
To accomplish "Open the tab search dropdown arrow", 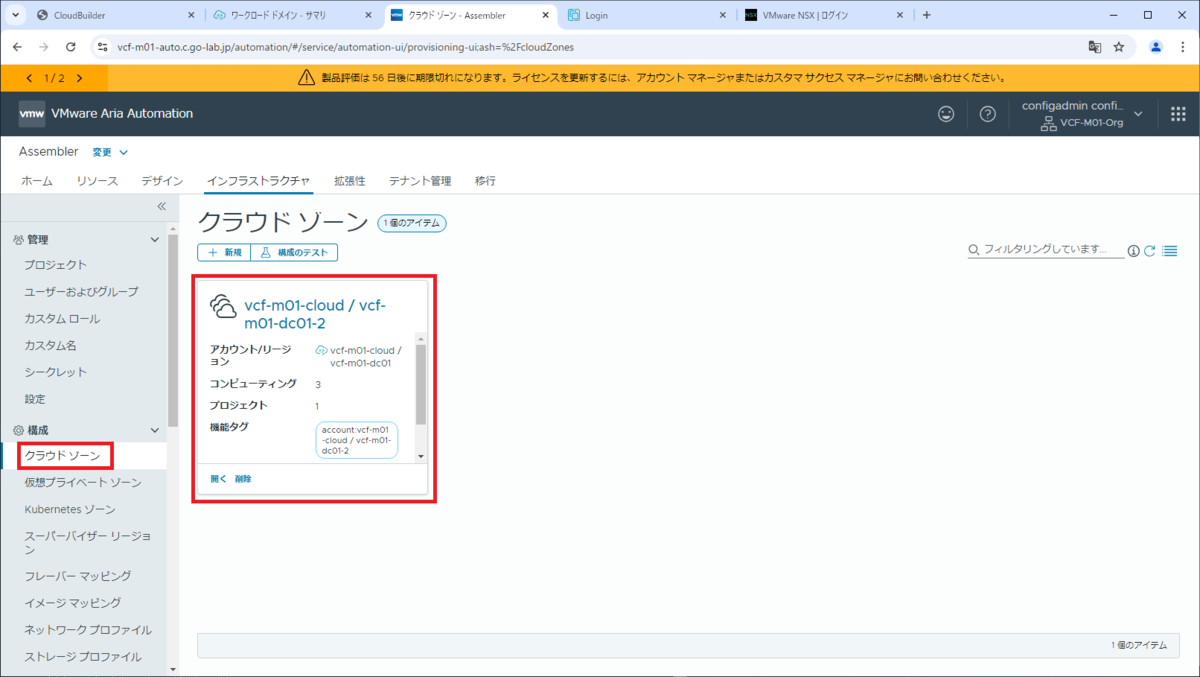I will coord(14,15).
